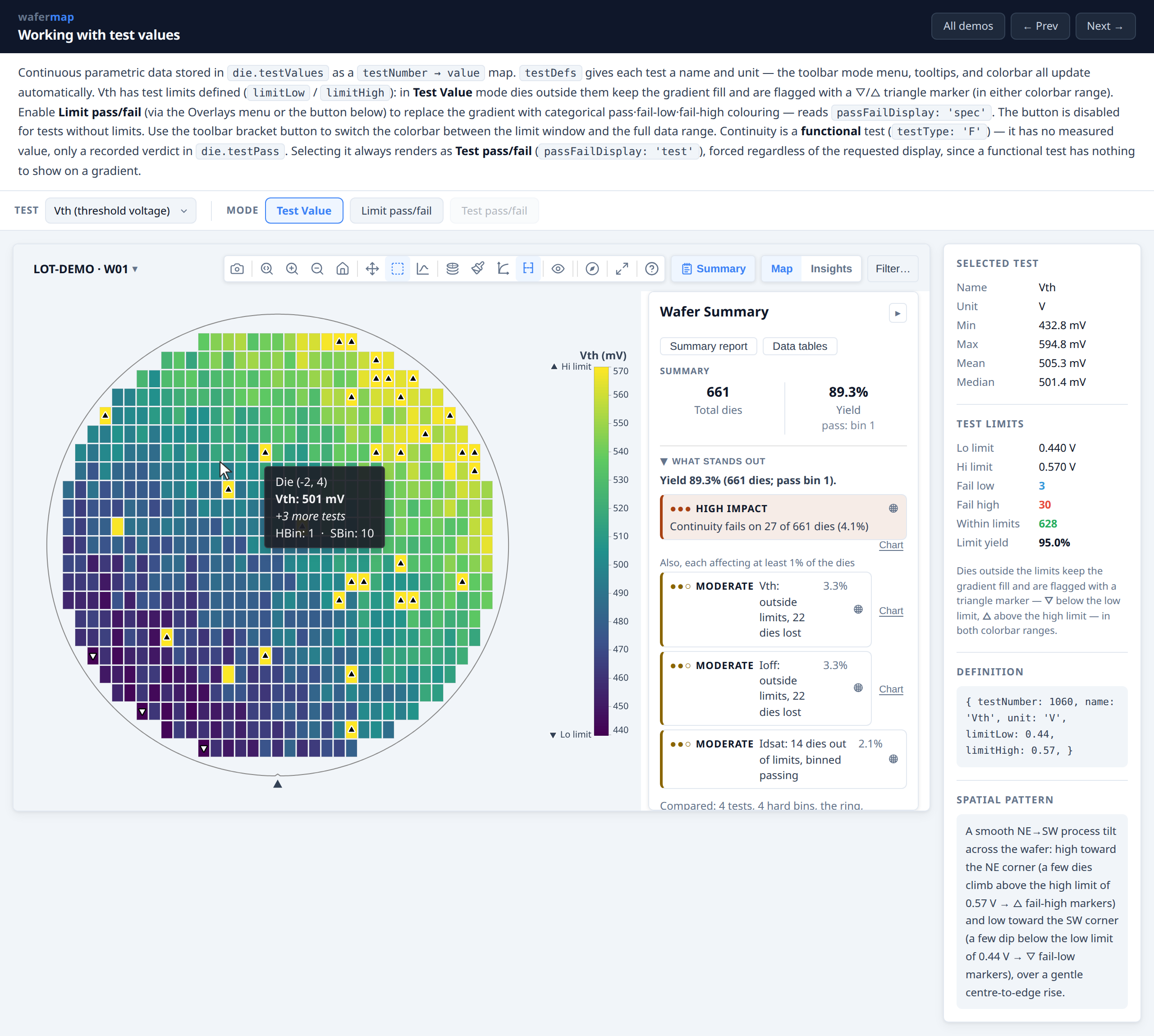Click the globe icon on Vth moderate card

[x=858, y=610]
